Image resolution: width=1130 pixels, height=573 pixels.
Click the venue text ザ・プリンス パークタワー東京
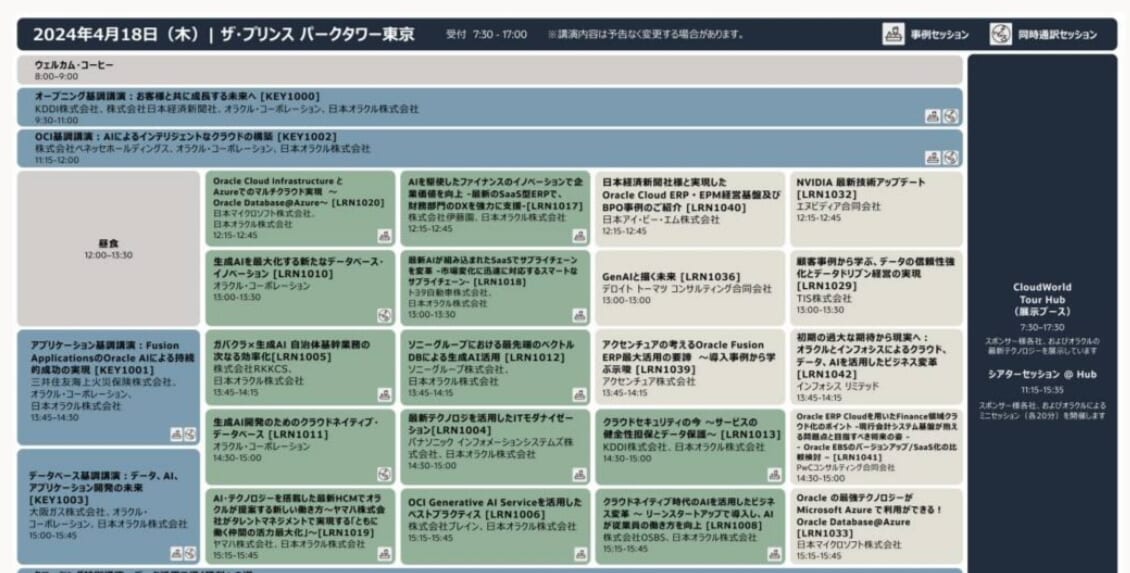[316, 35]
